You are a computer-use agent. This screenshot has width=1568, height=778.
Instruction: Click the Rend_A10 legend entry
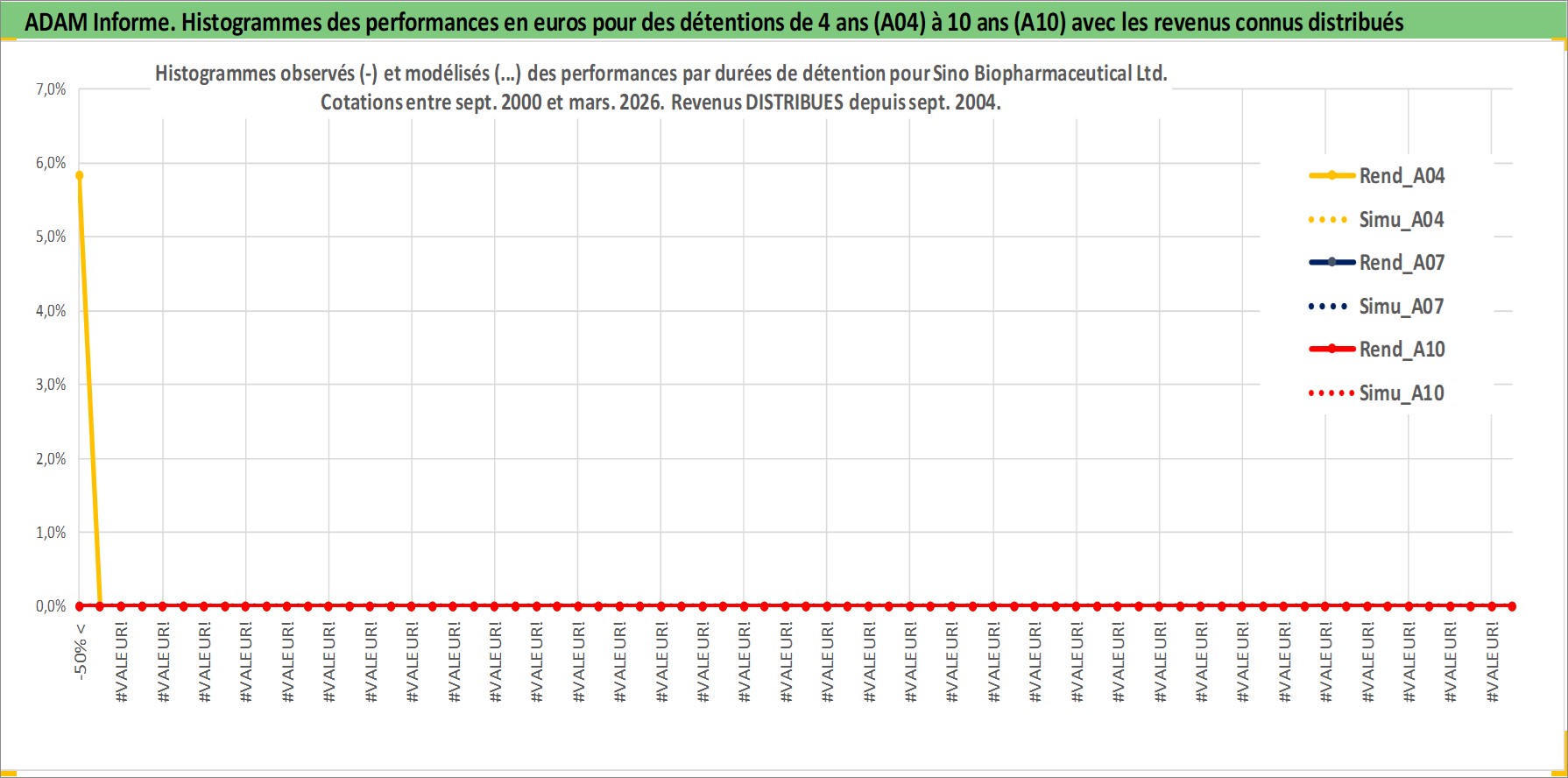click(x=1377, y=350)
